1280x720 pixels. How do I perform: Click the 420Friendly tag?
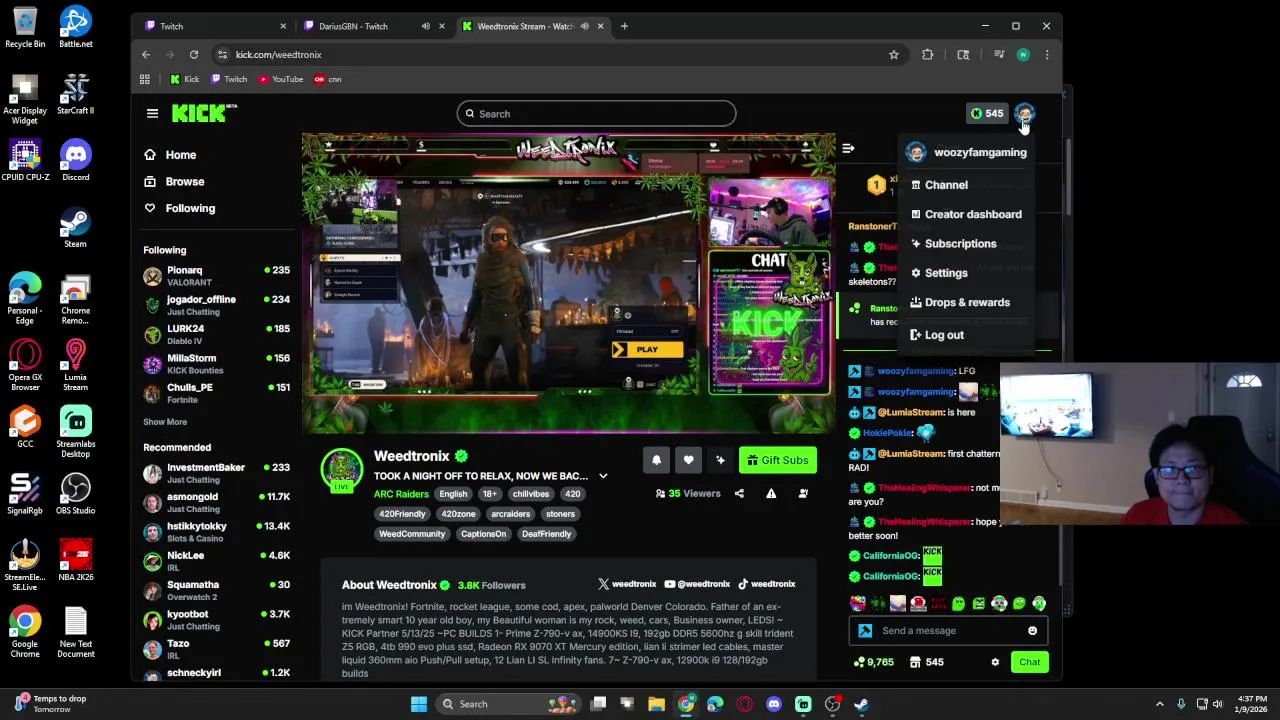(x=402, y=514)
